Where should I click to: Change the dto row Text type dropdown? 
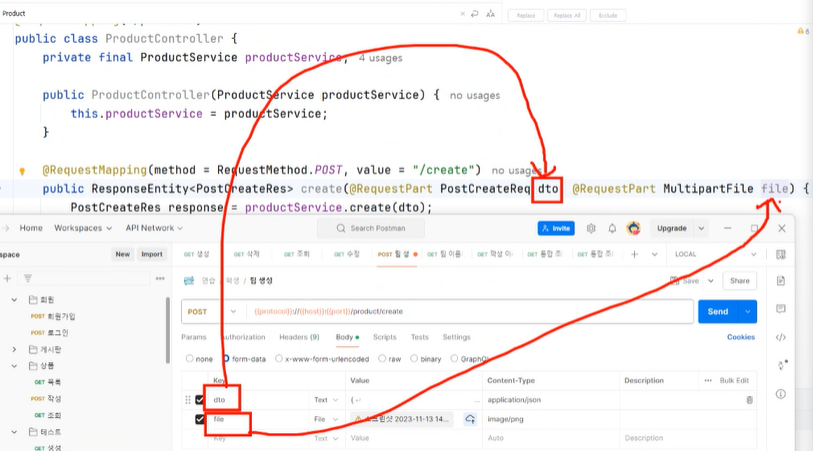pyautogui.click(x=326, y=400)
